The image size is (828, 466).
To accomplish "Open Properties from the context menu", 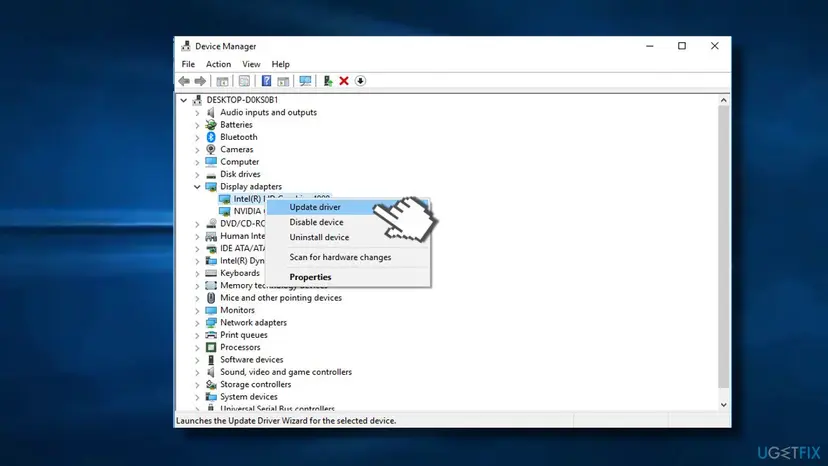I will point(348,277).
